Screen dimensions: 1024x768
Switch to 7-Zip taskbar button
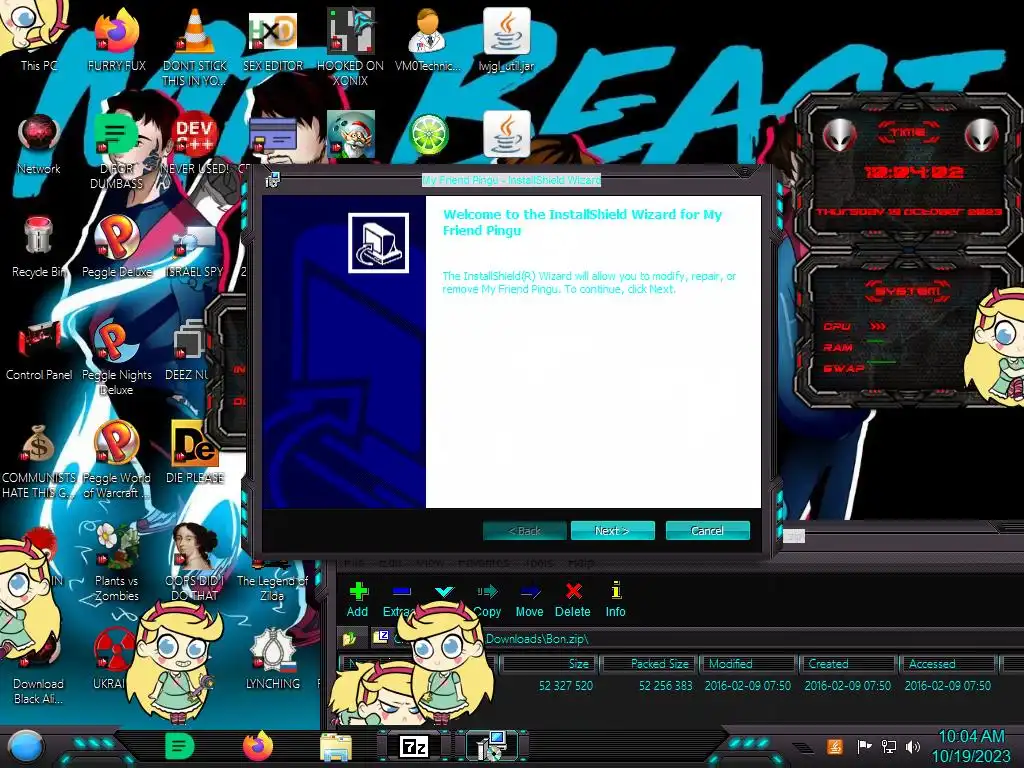pyautogui.click(x=414, y=746)
